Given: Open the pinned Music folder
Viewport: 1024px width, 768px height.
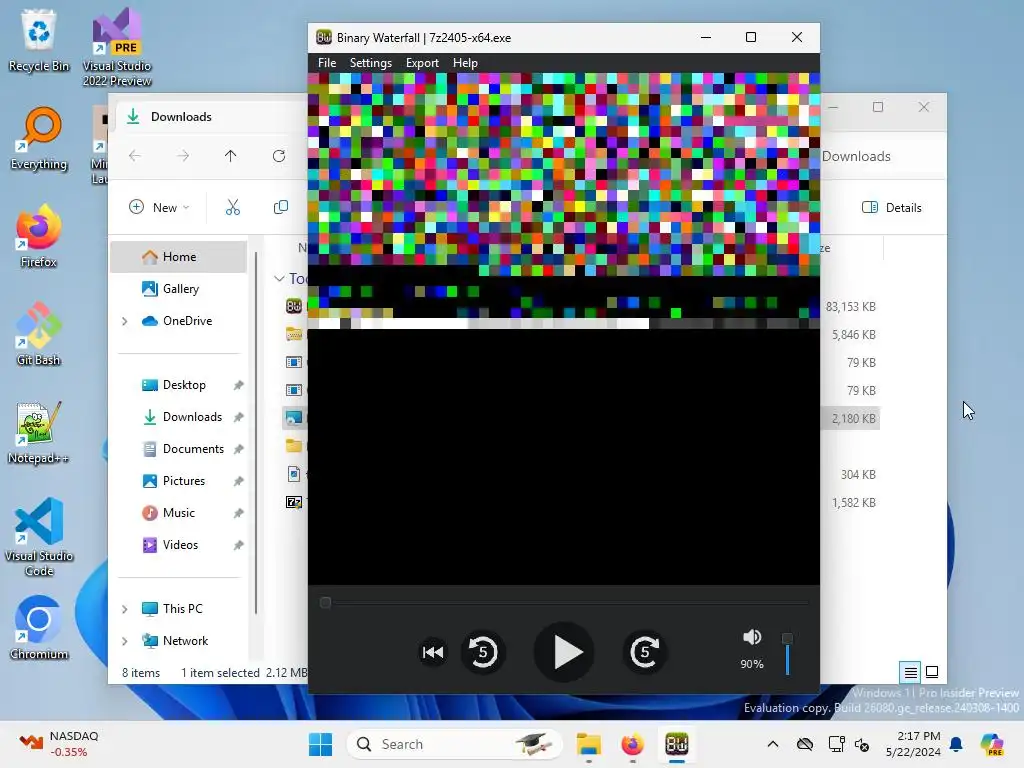Looking at the screenshot, I should point(178,513).
